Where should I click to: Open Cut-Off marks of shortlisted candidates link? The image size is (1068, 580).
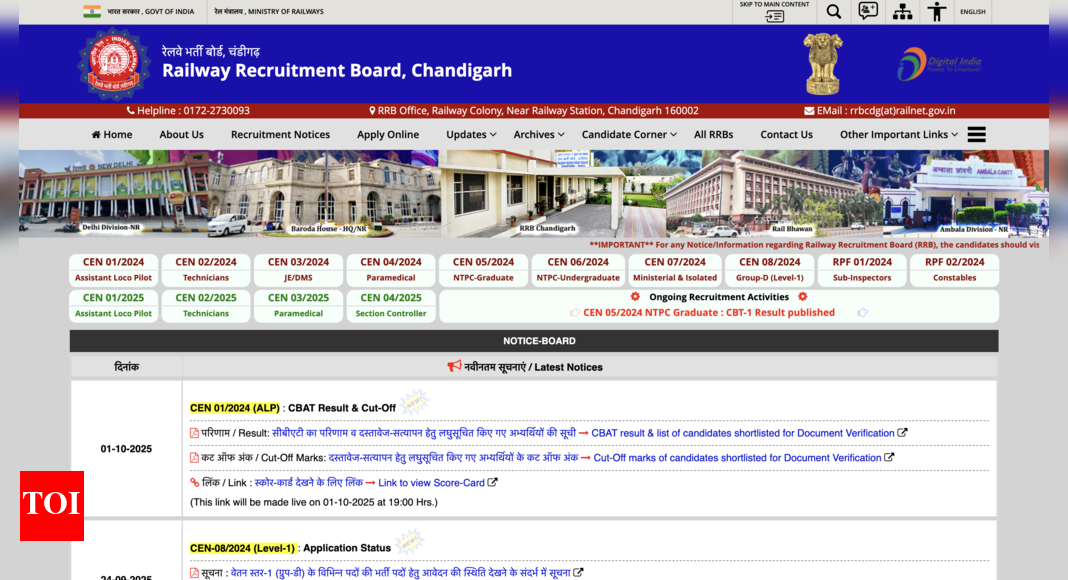tap(737, 458)
